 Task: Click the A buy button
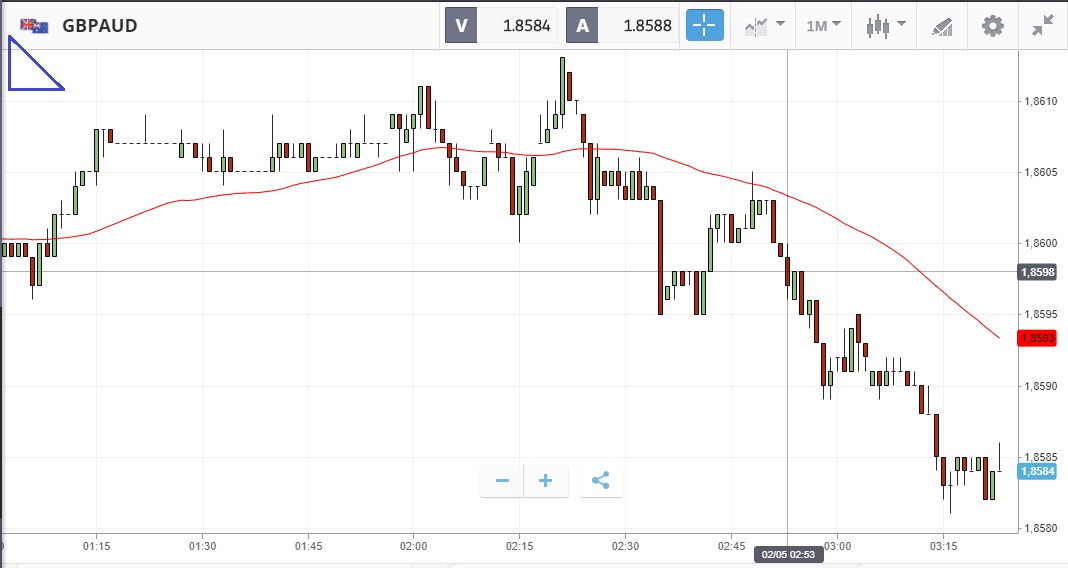(x=582, y=26)
